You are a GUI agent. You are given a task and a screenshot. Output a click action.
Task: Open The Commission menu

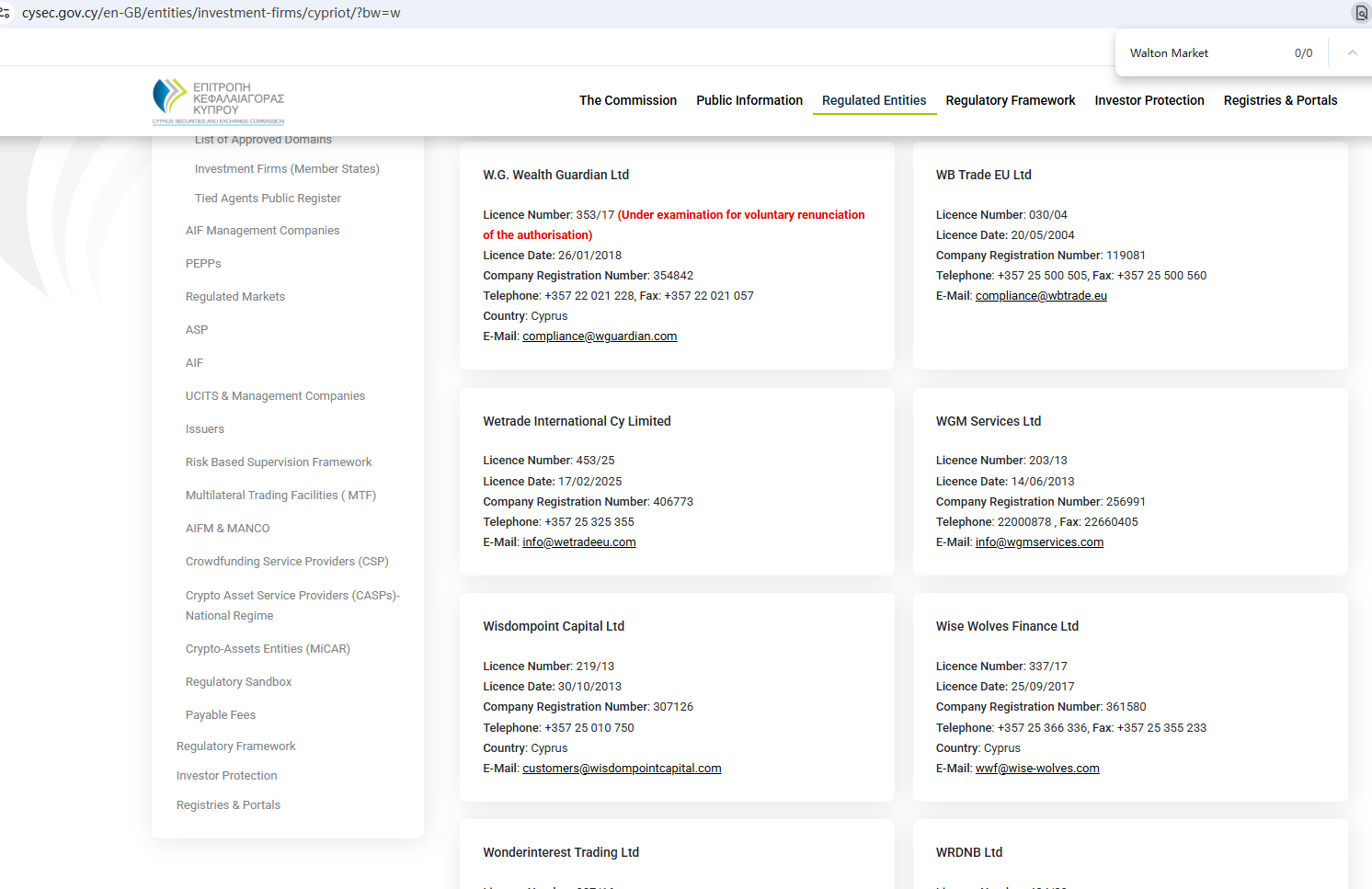[x=627, y=100]
